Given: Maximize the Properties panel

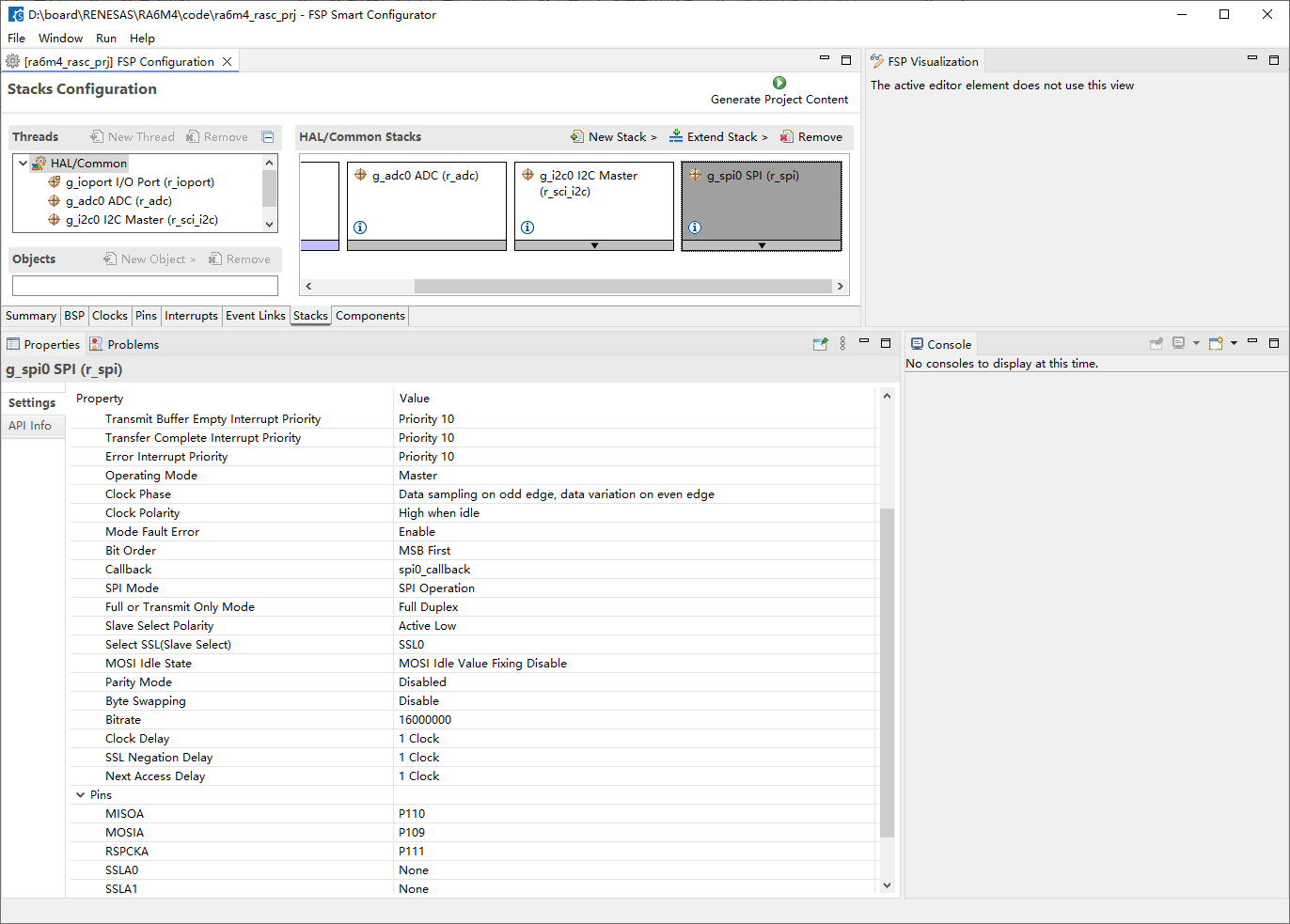Looking at the screenshot, I should click(x=886, y=343).
